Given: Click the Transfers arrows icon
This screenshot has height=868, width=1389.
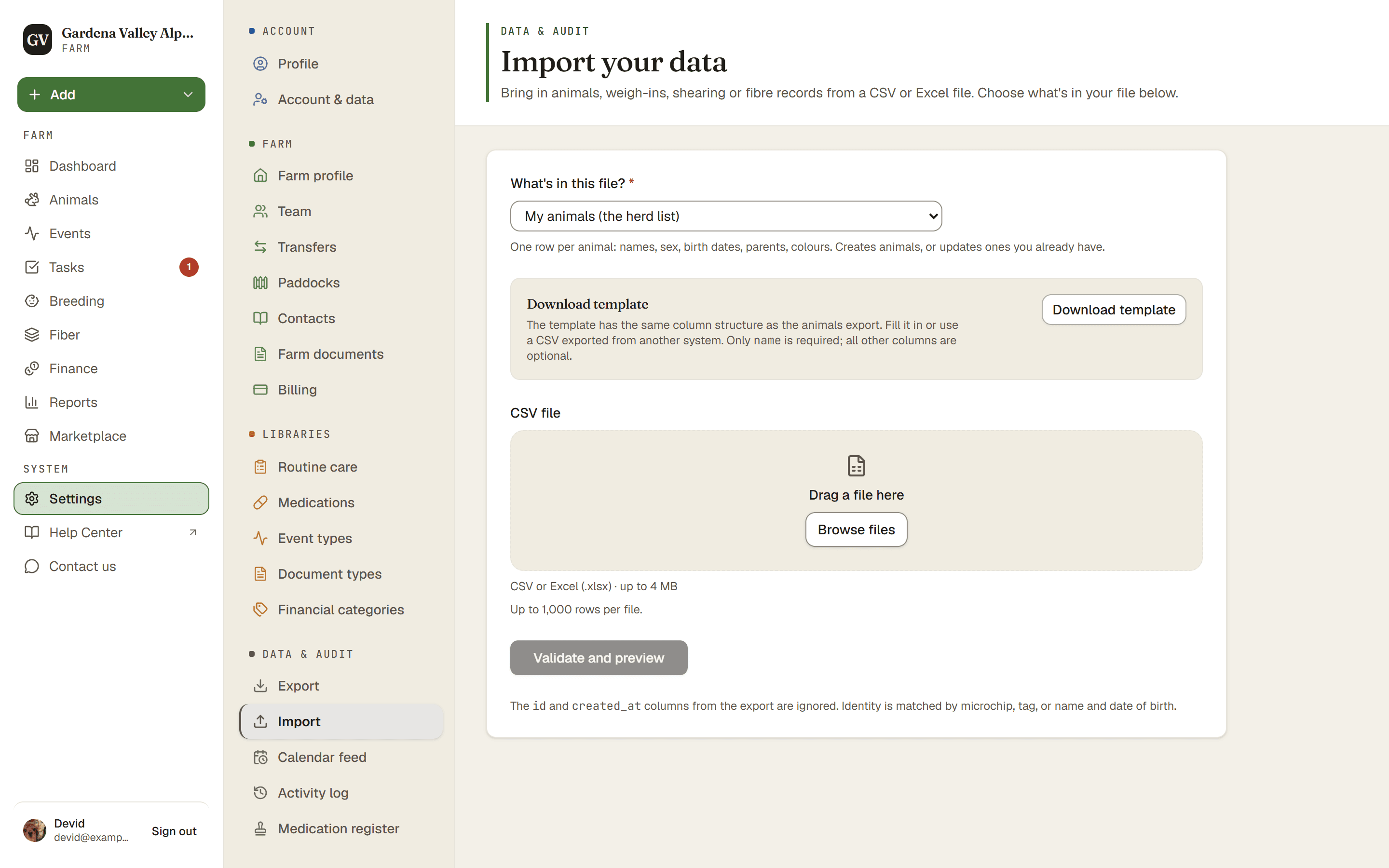Looking at the screenshot, I should [260, 247].
